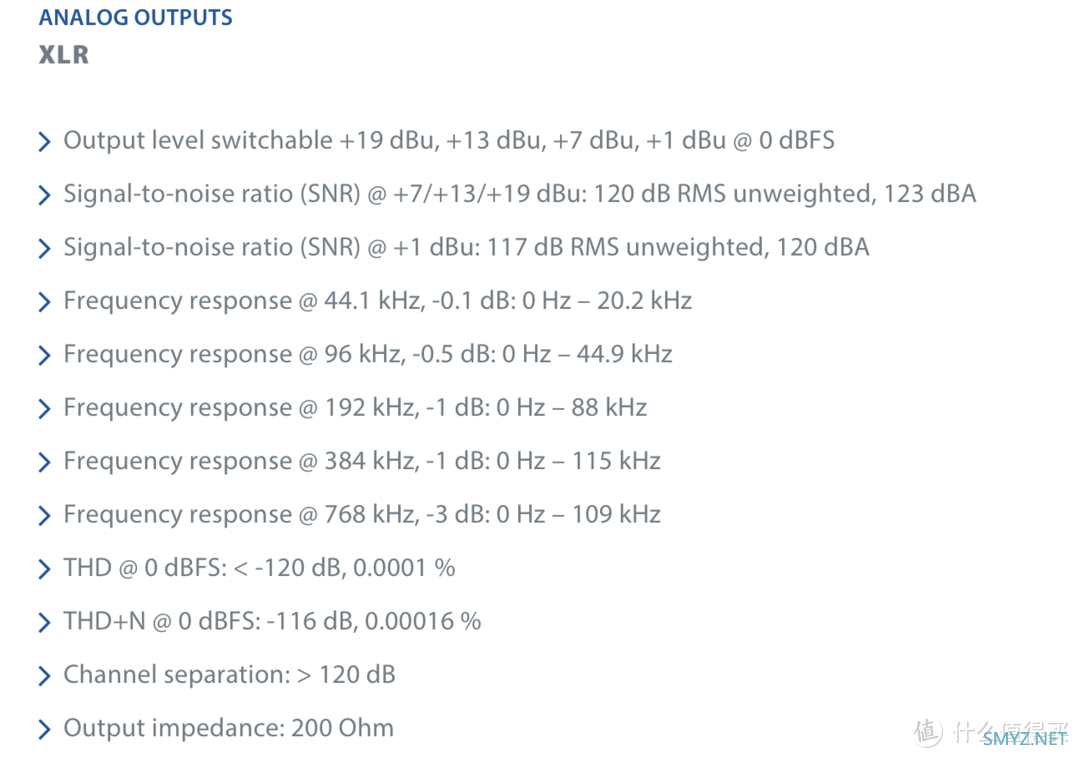Click the Output impedance: 200 Ohm text
The image size is (1080, 758).
tap(229, 728)
